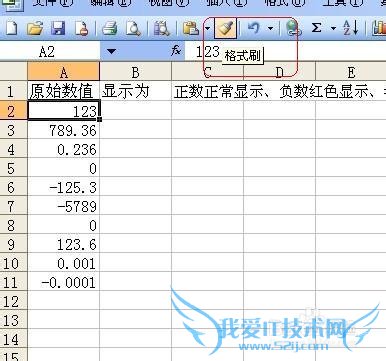The height and width of the screenshot is (361, 386).
Task: Open the Undo history dropdown arrow
Action: pos(271,28)
